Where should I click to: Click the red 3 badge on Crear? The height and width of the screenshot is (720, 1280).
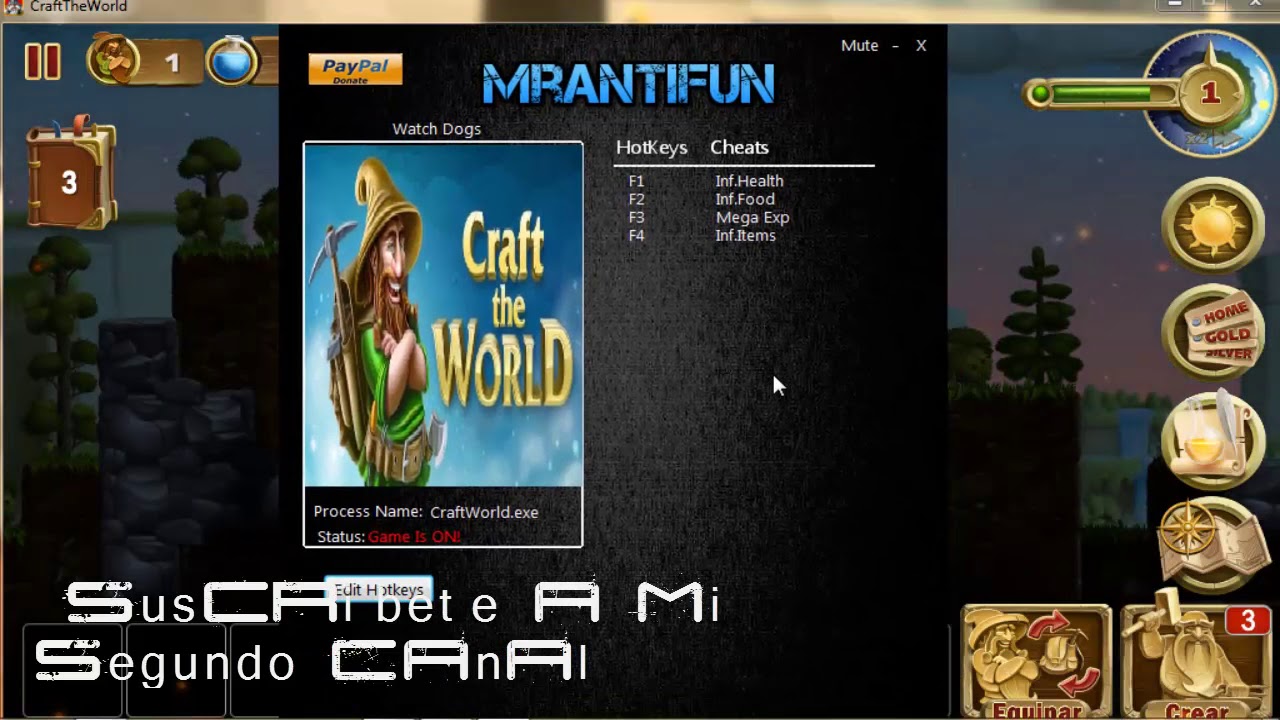click(x=1247, y=621)
